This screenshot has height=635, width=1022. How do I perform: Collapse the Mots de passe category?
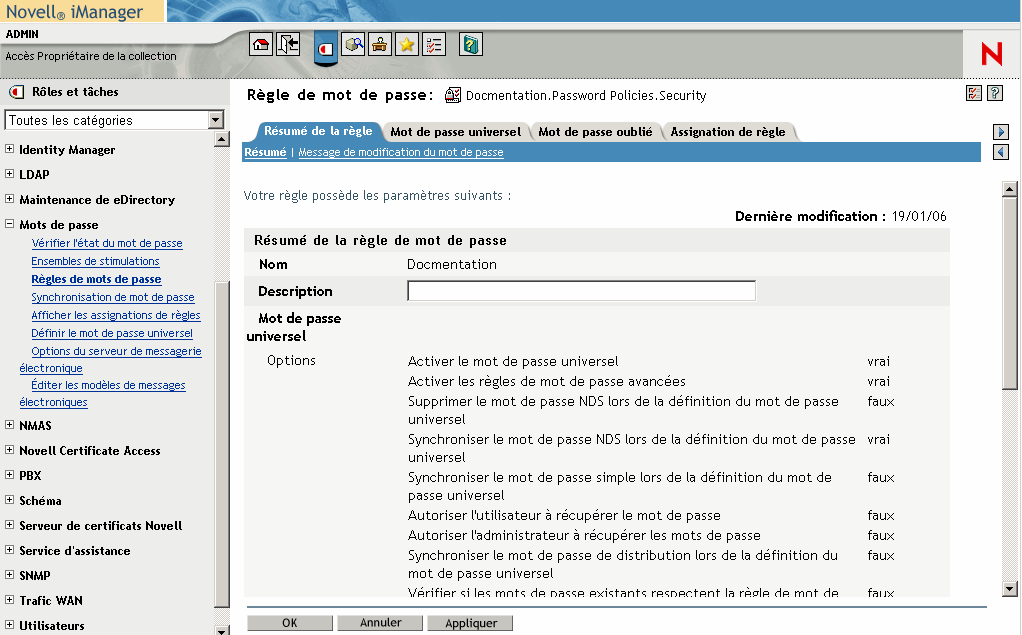[x=9, y=224]
